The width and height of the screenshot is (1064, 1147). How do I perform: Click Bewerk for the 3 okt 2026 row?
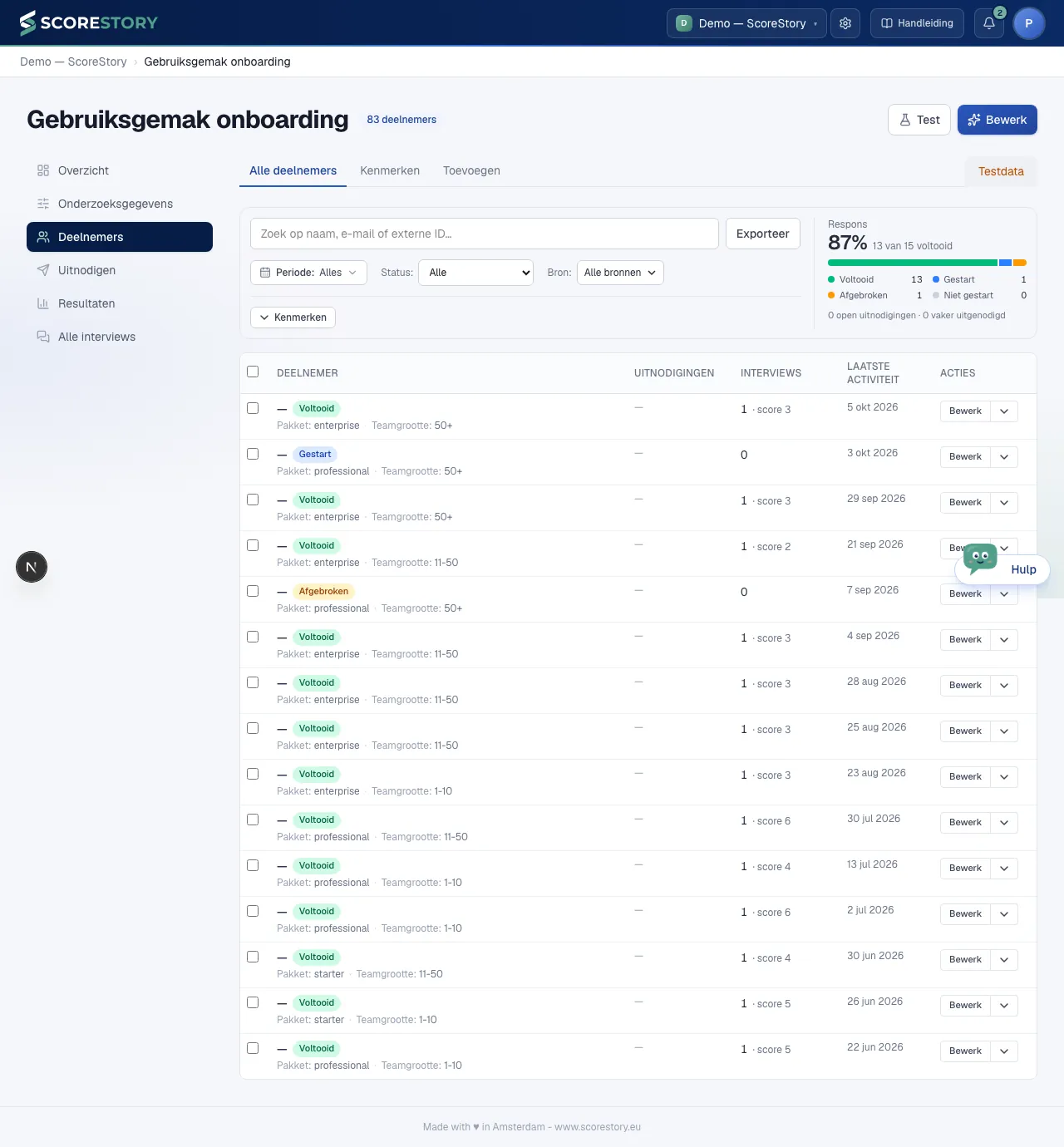click(965, 456)
